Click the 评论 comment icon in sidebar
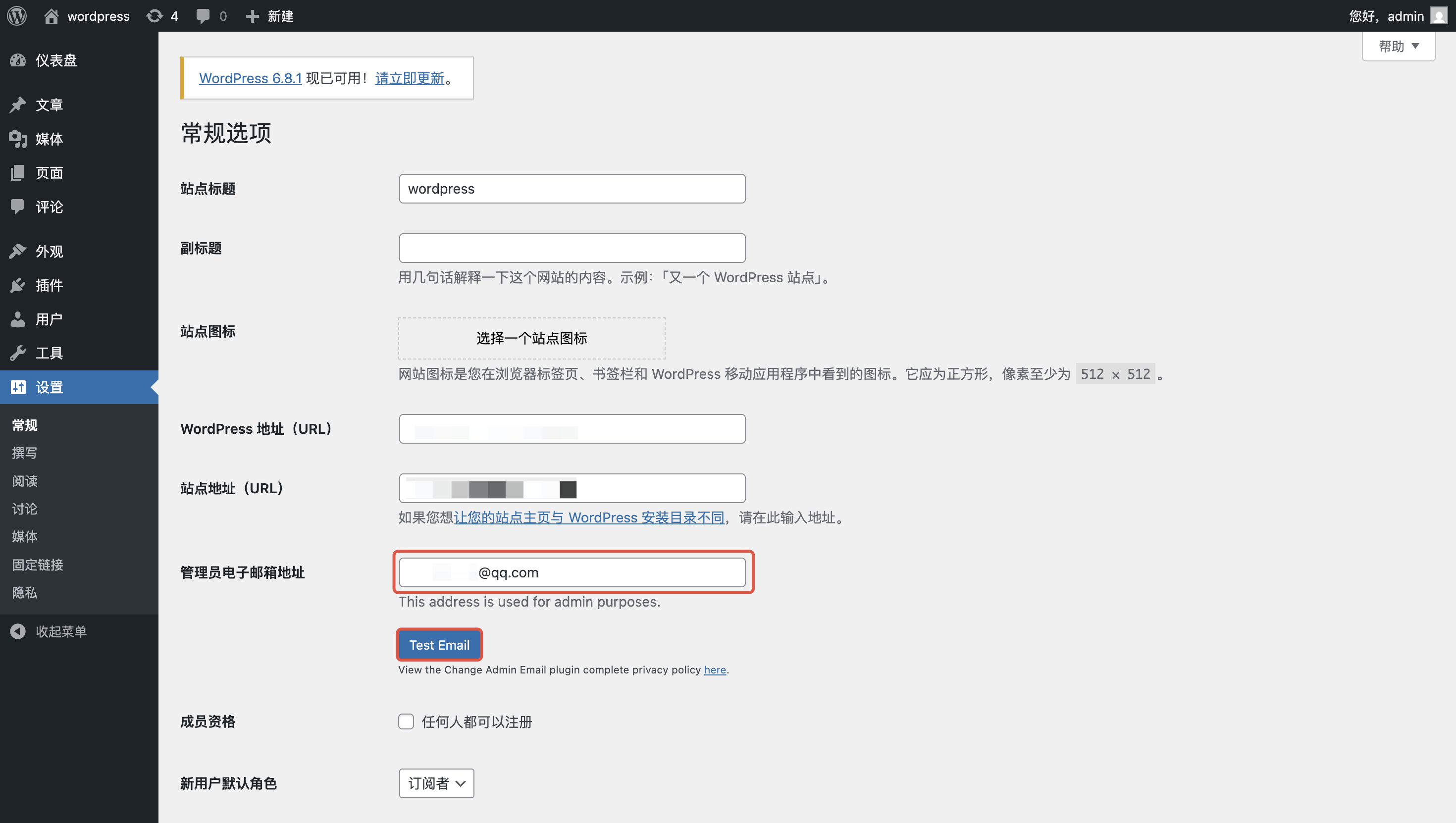 (x=18, y=206)
